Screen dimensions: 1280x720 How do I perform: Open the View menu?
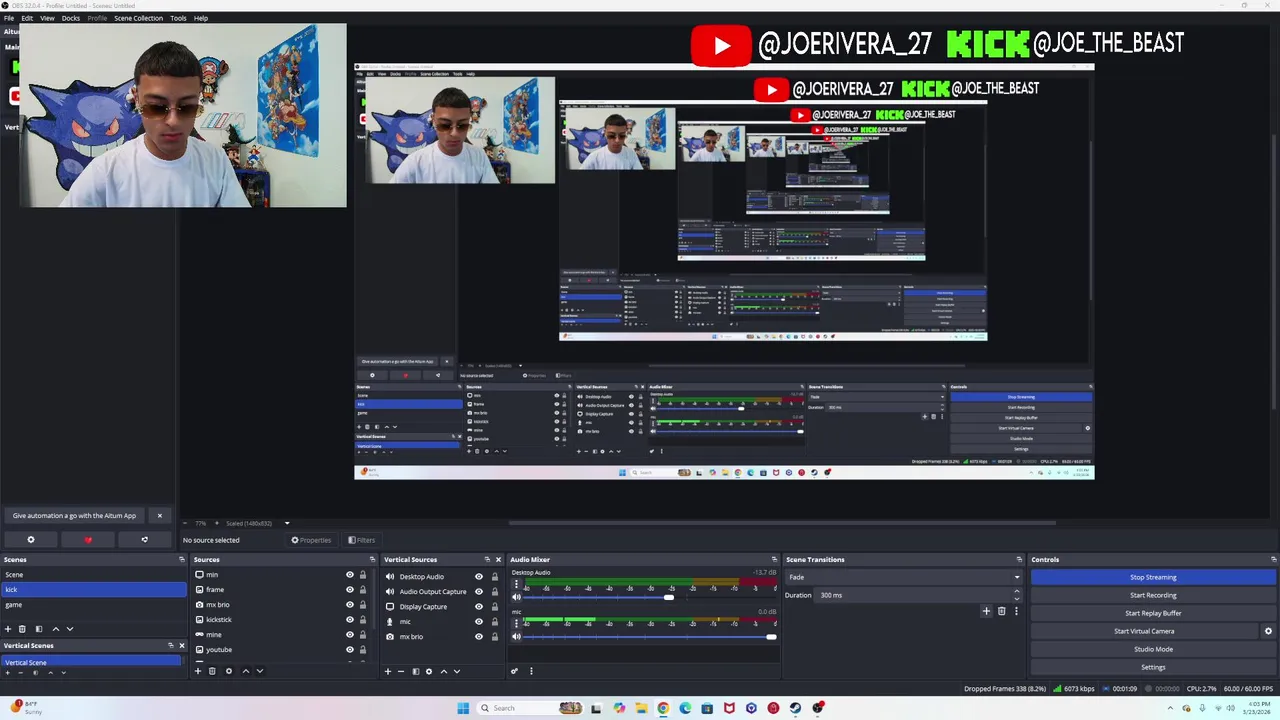click(x=47, y=18)
